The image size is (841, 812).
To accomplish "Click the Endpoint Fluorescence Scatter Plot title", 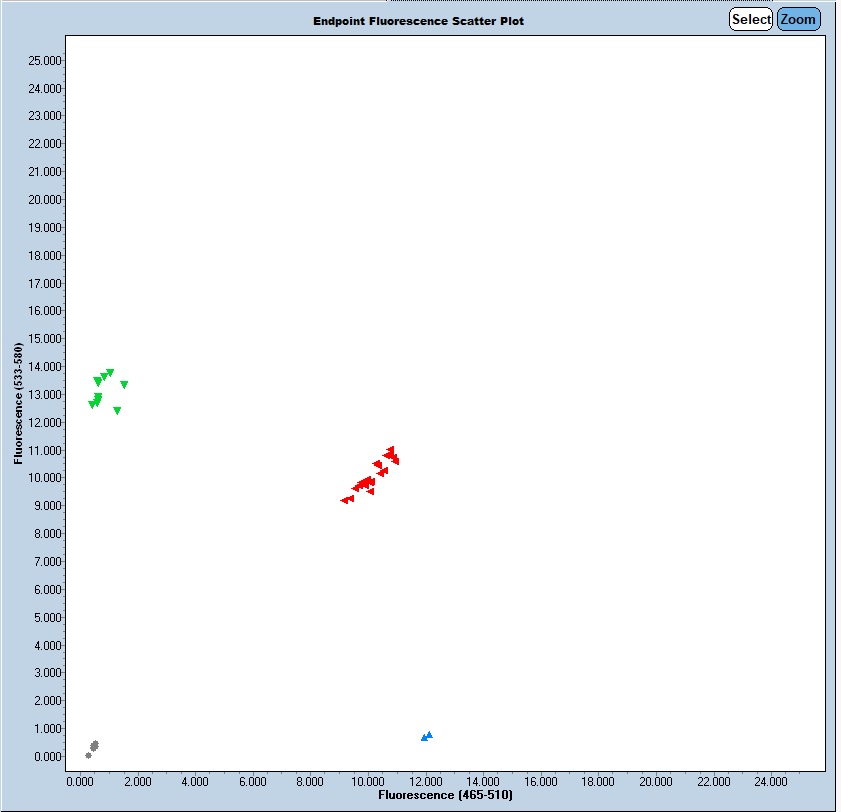I will point(418,21).
